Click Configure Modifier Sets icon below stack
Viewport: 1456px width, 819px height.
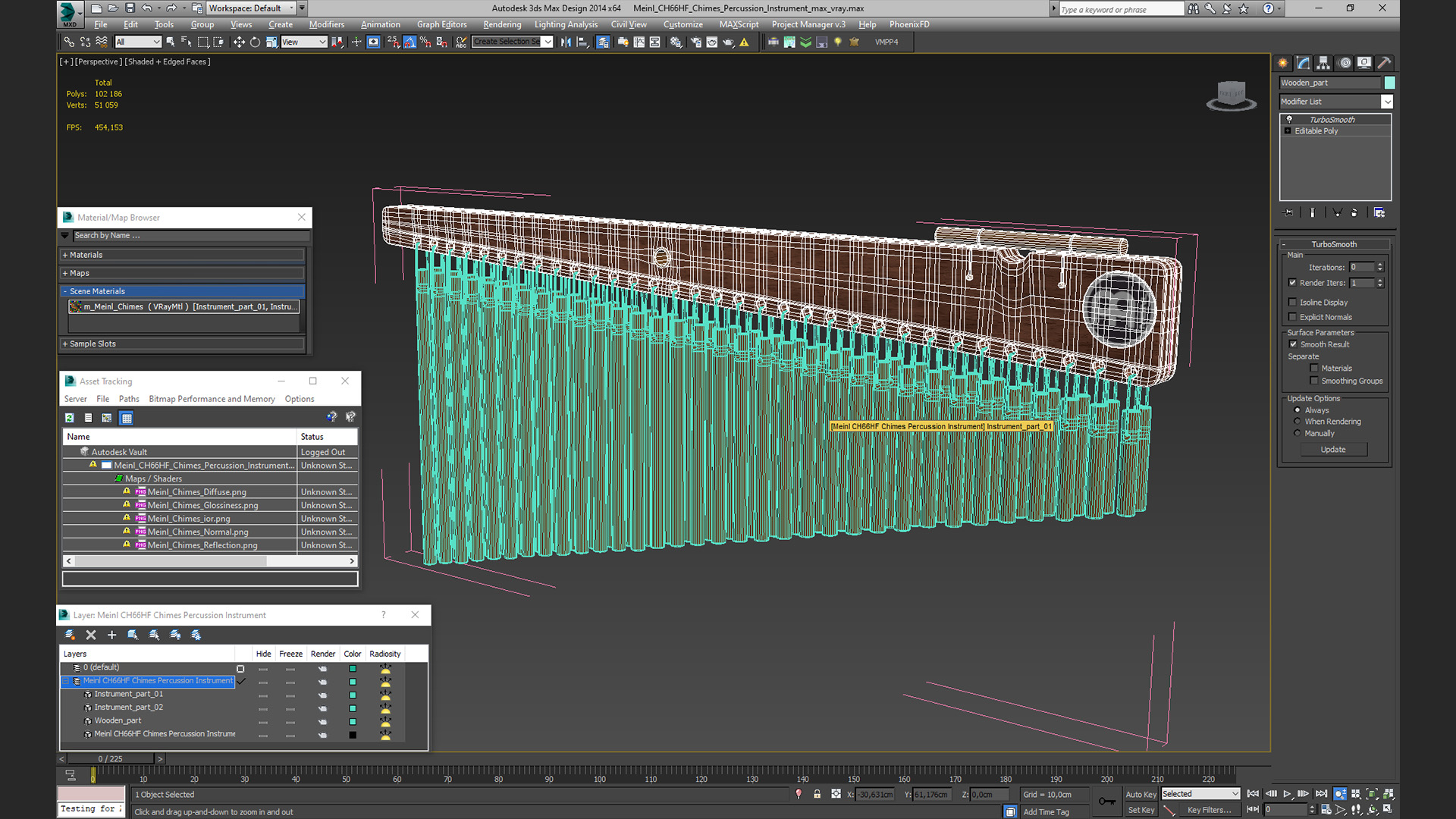pyautogui.click(x=1379, y=213)
